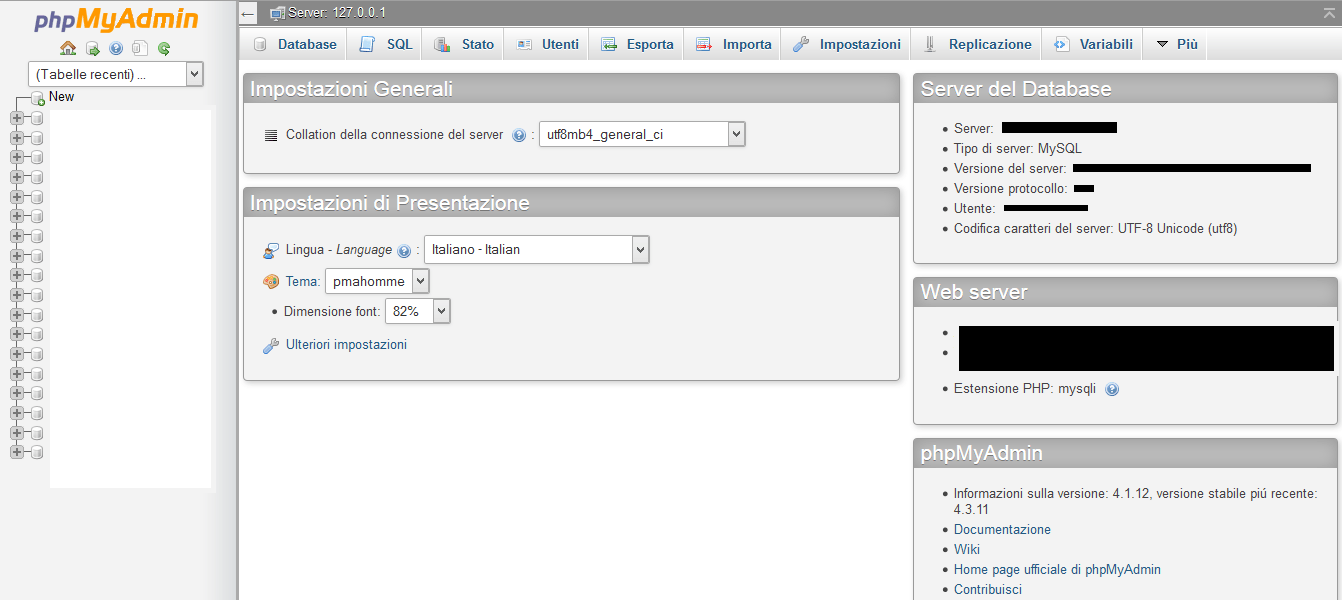
Task: Open Home page ufficiale di phpMyAdmin link
Action: click(x=1057, y=570)
